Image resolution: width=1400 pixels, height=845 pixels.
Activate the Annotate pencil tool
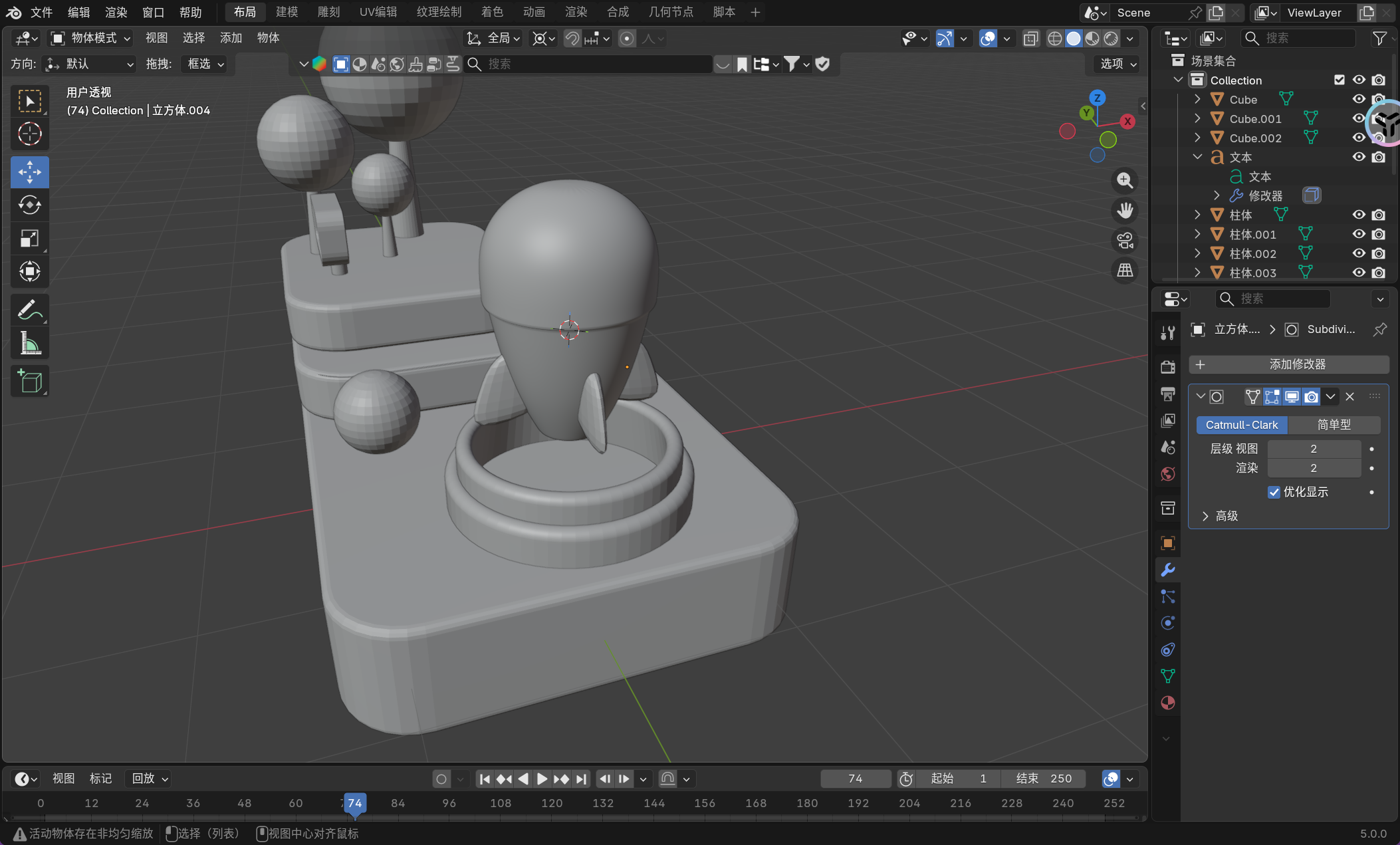[29, 310]
